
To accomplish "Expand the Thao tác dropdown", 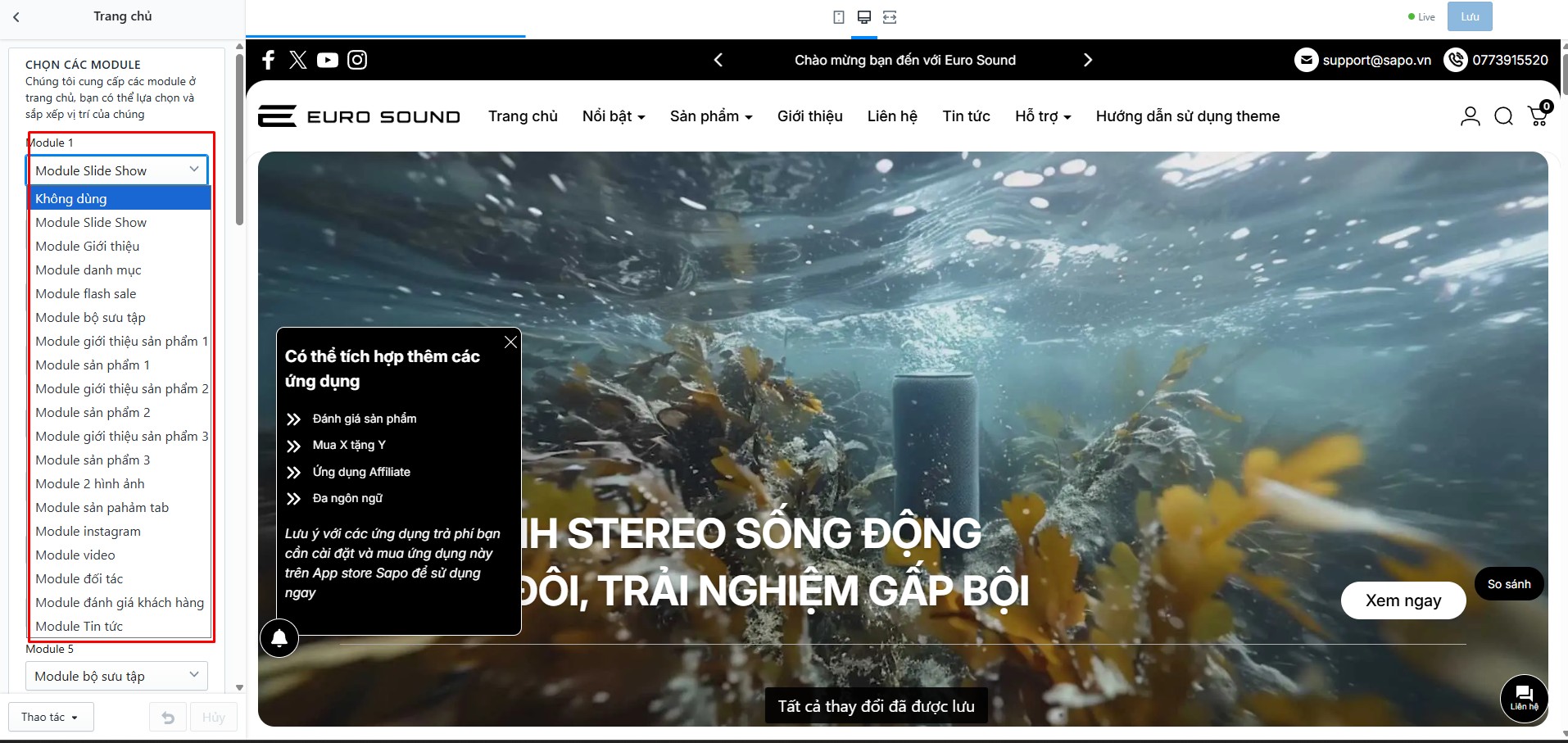I will (x=51, y=717).
